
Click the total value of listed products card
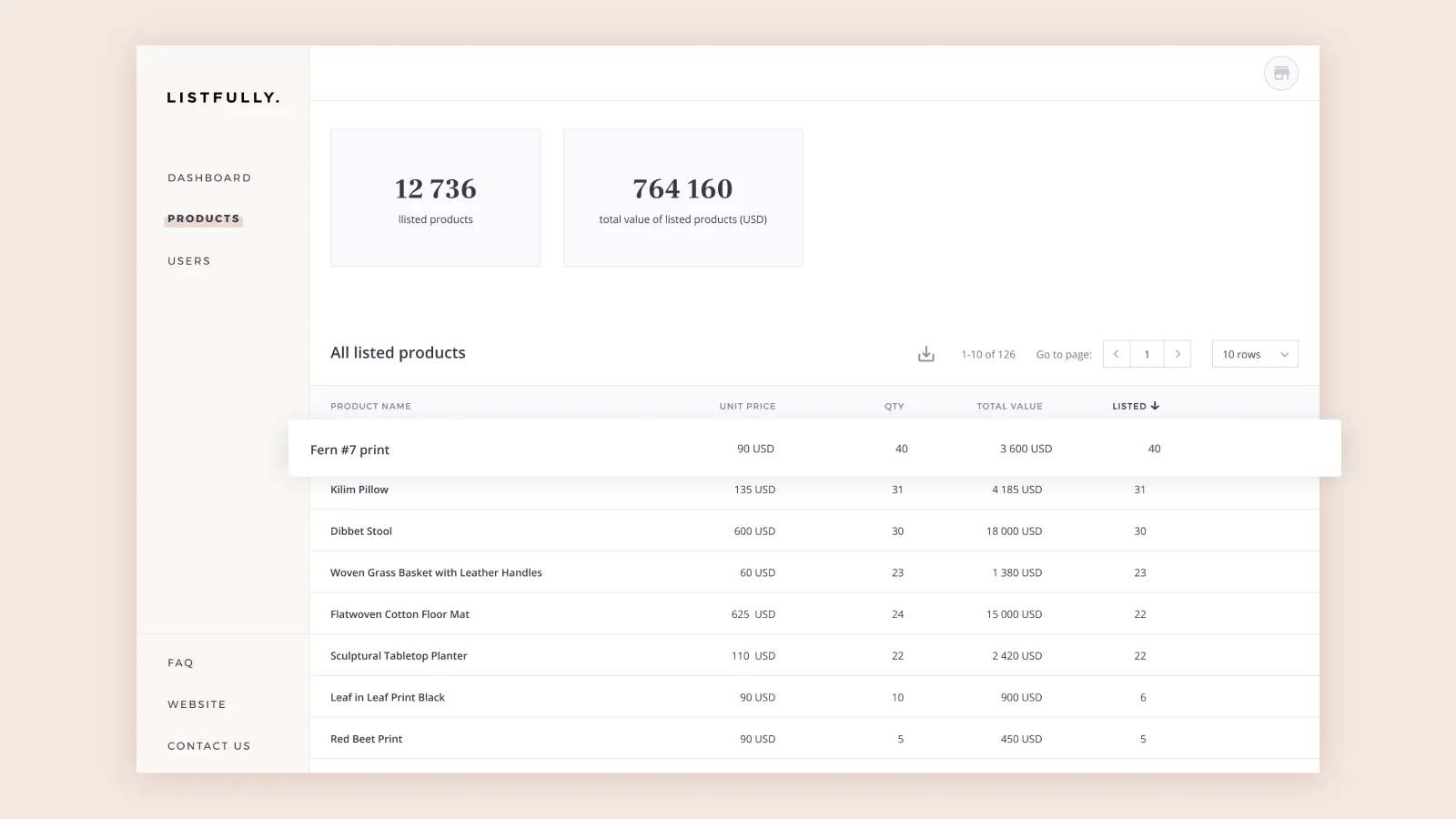682,197
